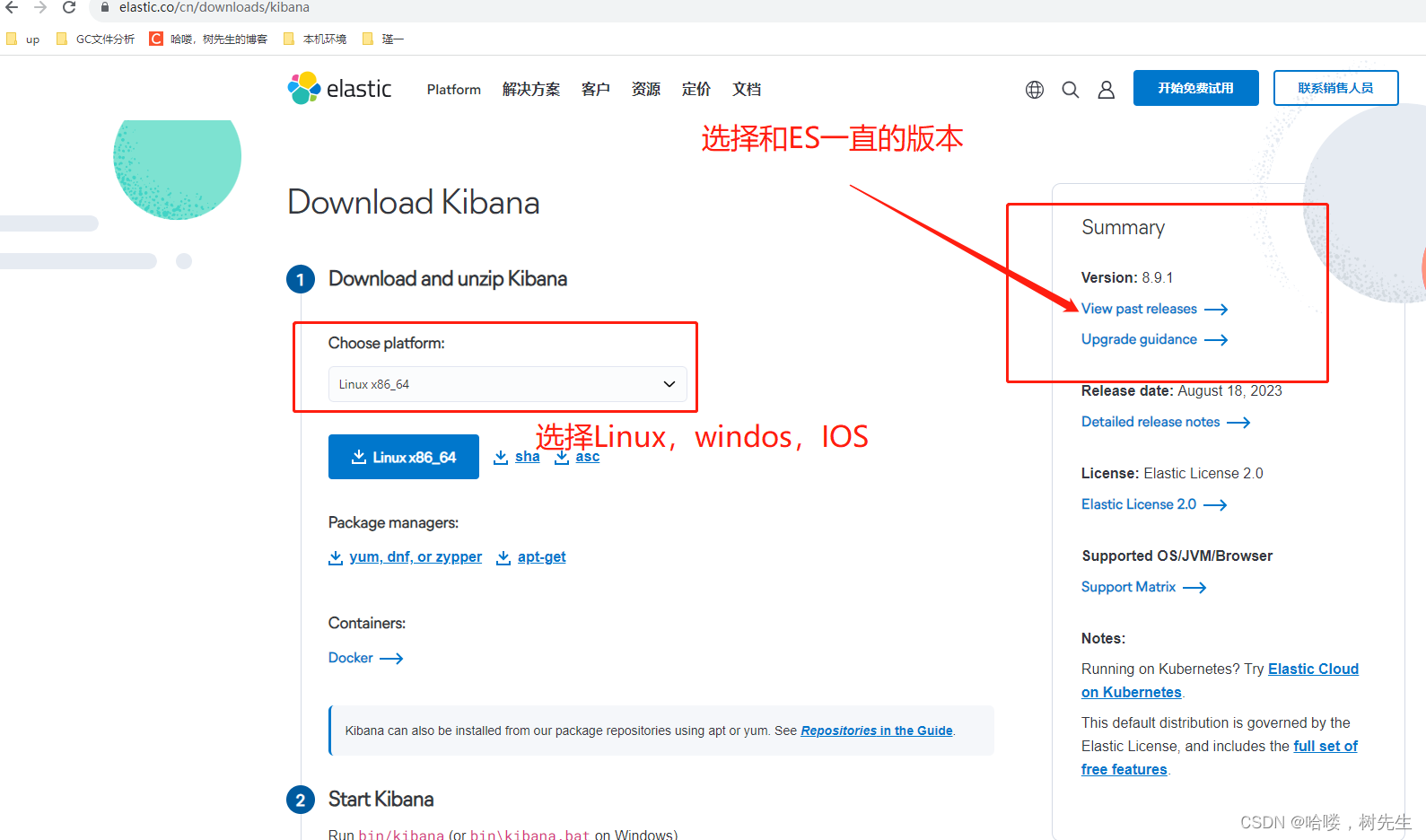Open the 定价 menu item

[696, 90]
